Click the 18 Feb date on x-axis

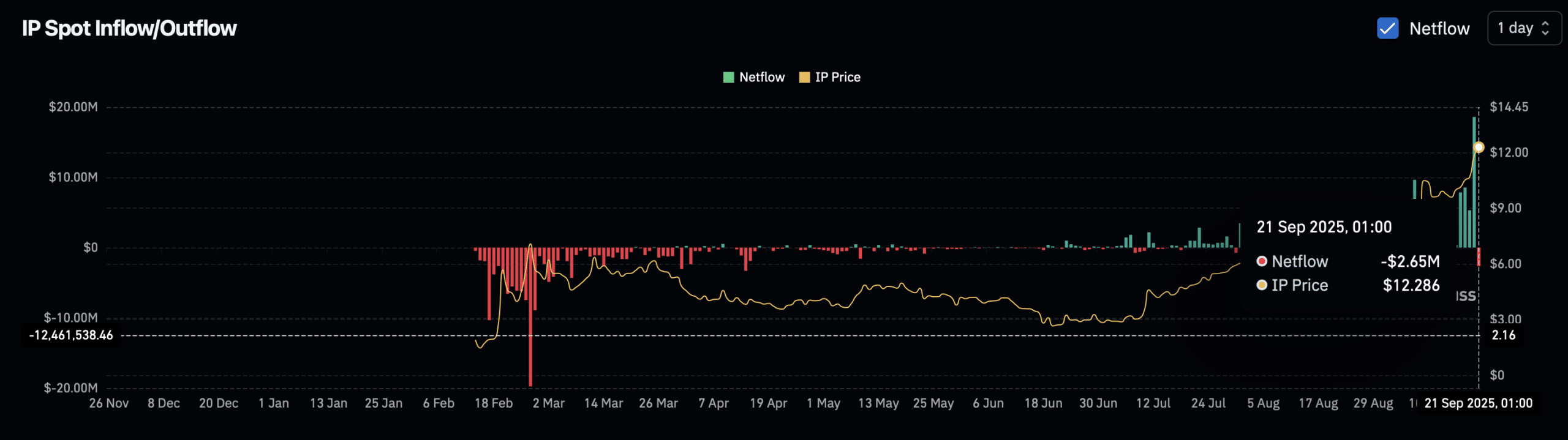point(493,403)
